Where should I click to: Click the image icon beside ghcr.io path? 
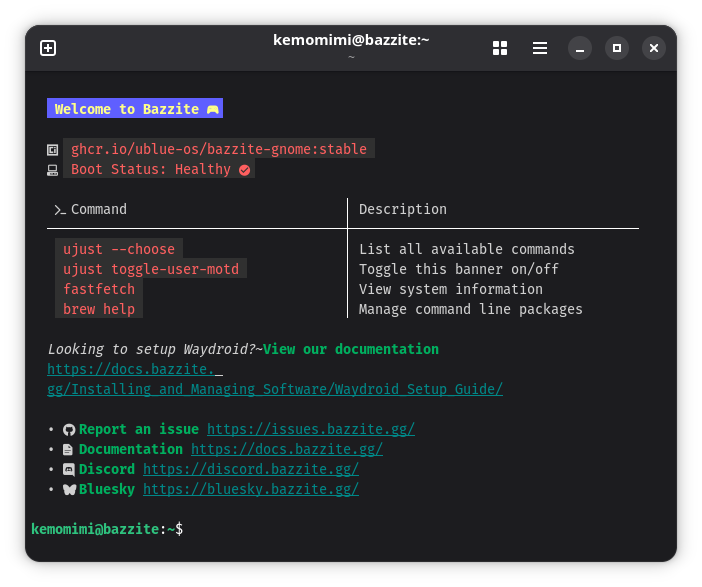[52, 150]
